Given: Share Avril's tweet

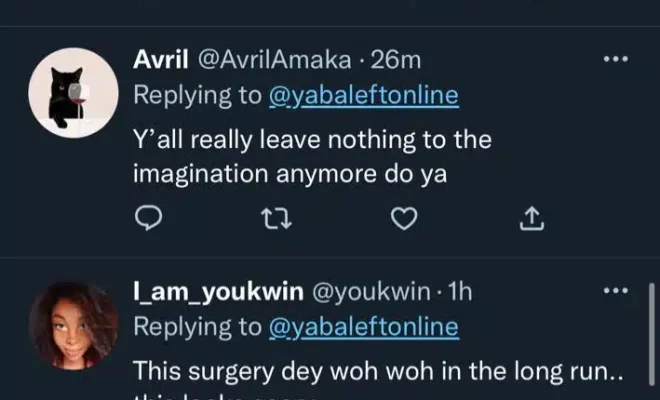Looking at the screenshot, I should [x=532, y=217].
